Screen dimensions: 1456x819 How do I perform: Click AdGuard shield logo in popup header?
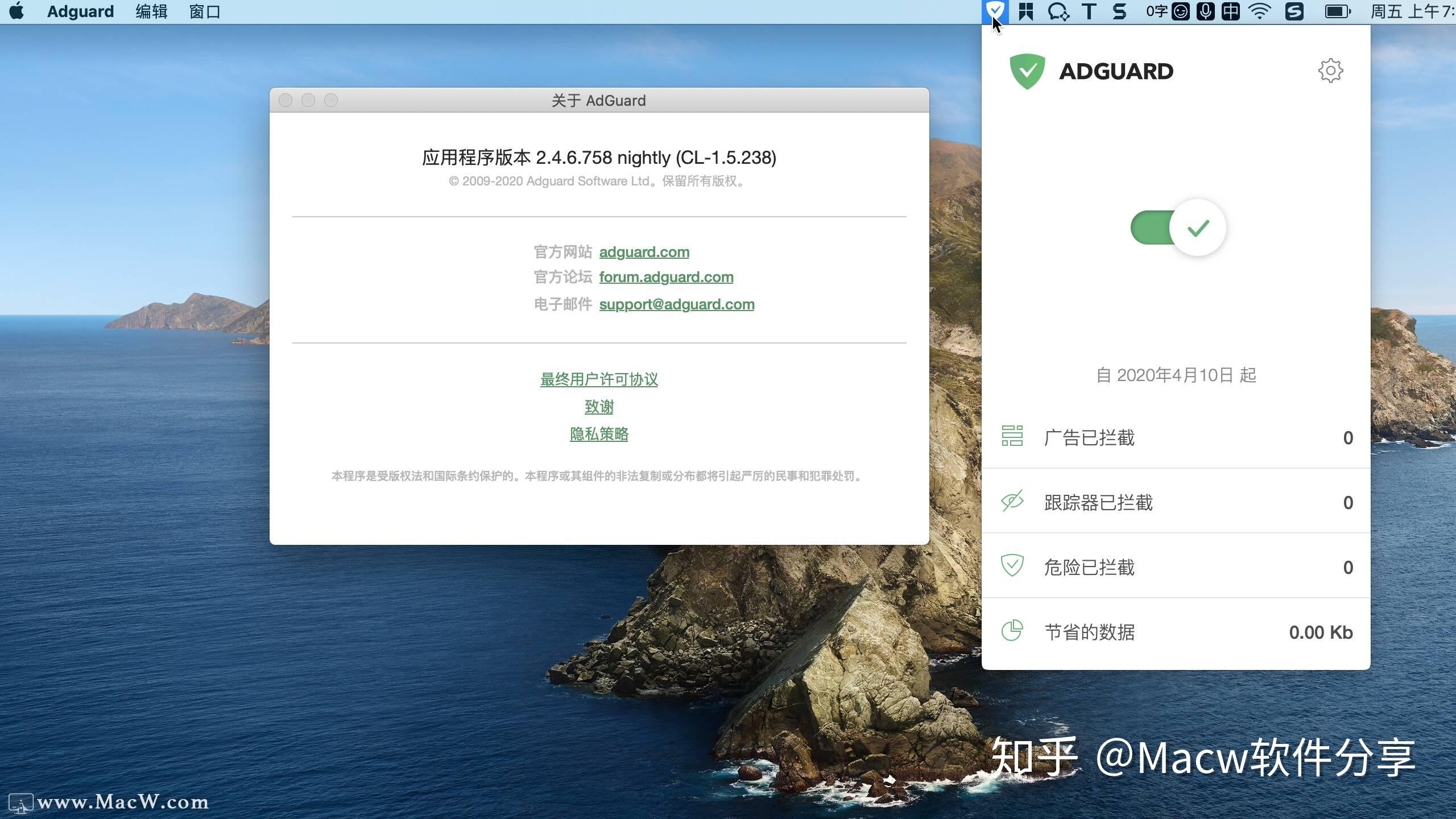point(1027,71)
